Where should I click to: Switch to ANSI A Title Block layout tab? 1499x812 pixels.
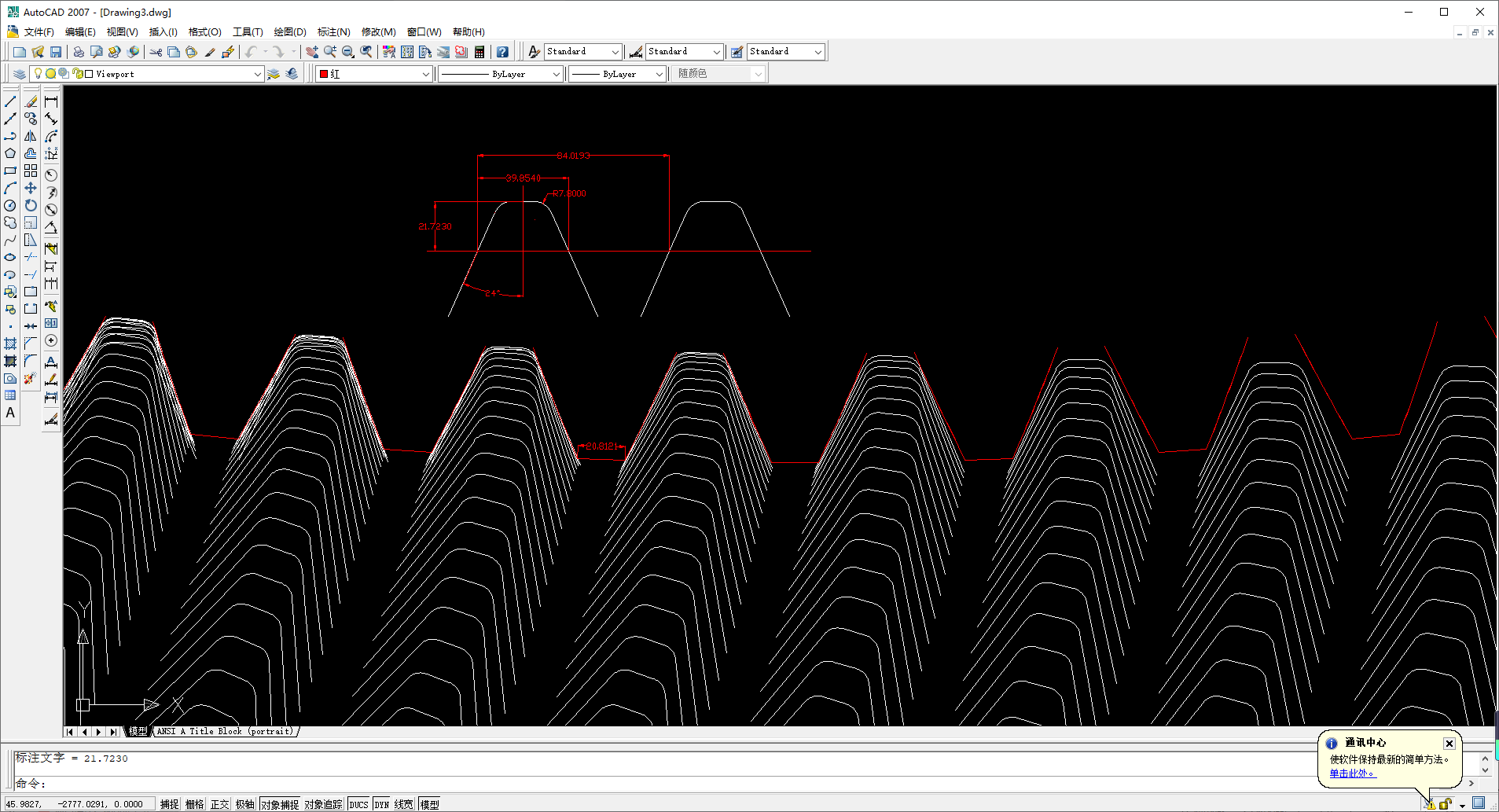pos(225,731)
